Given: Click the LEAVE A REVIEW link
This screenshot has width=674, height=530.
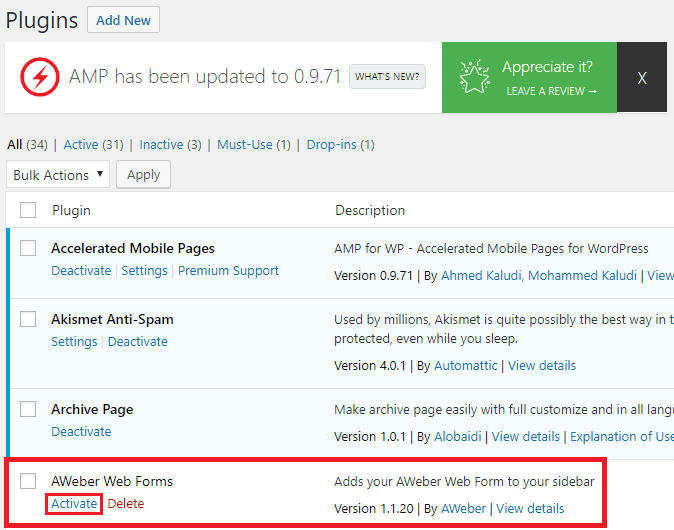Looking at the screenshot, I should coord(551,91).
